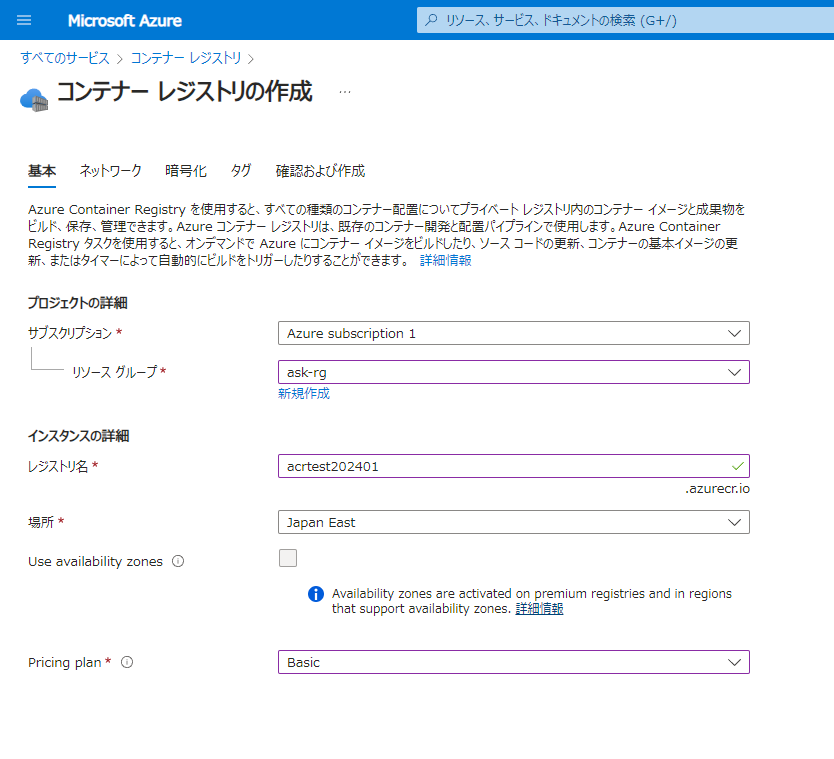Open the Pricing plan dropdown showing Basic
The width and height of the screenshot is (834, 759).
pyautogui.click(x=514, y=662)
